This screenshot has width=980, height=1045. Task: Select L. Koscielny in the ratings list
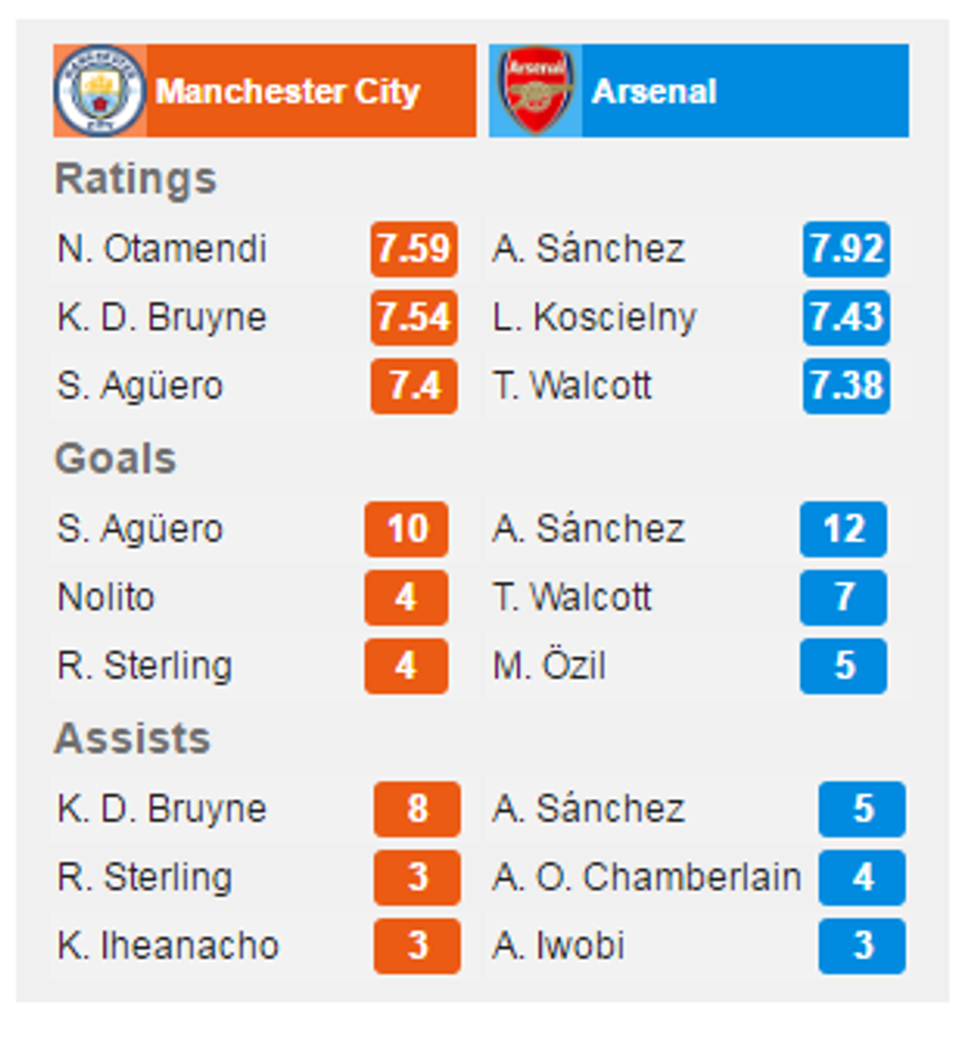click(594, 318)
